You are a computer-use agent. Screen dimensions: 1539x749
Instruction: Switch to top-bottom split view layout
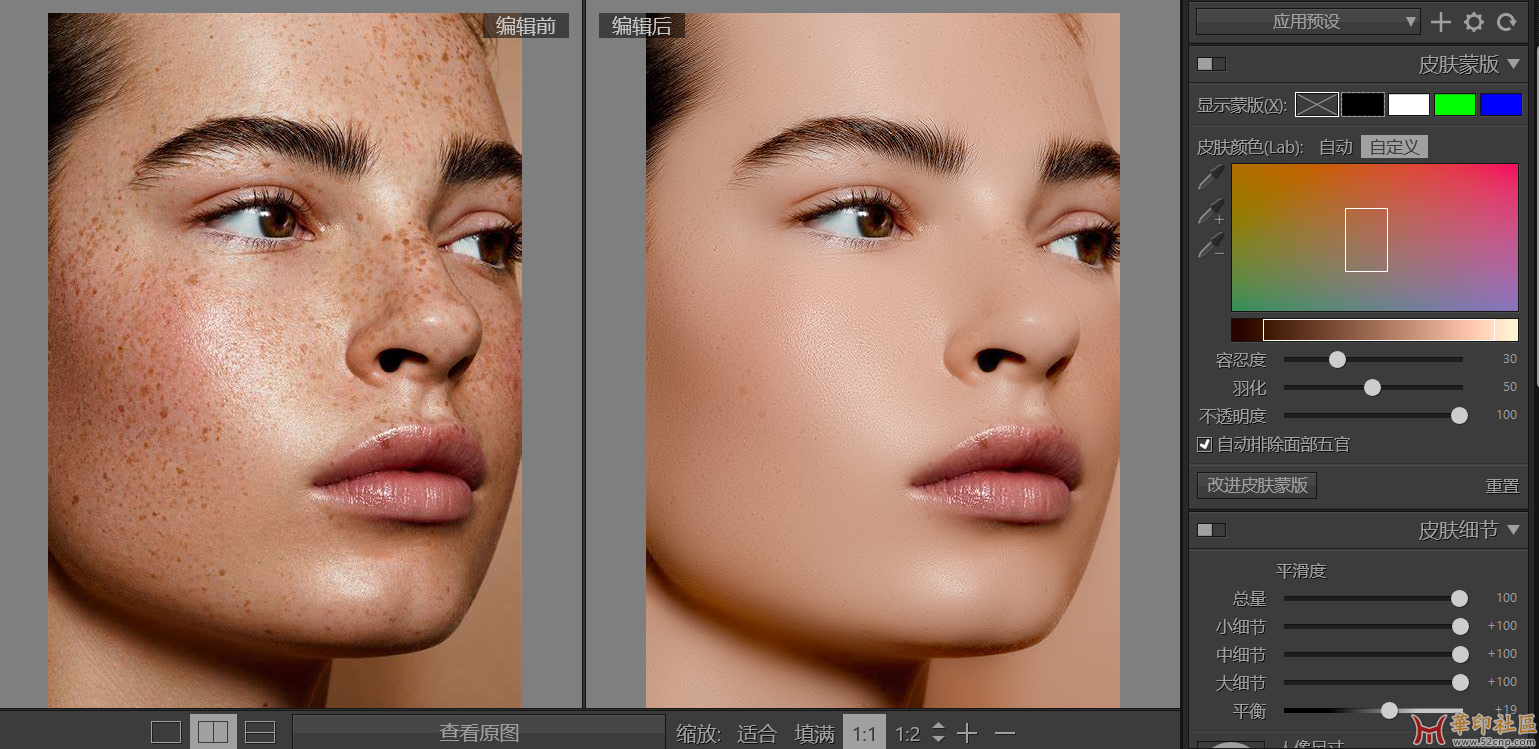click(260, 732)
